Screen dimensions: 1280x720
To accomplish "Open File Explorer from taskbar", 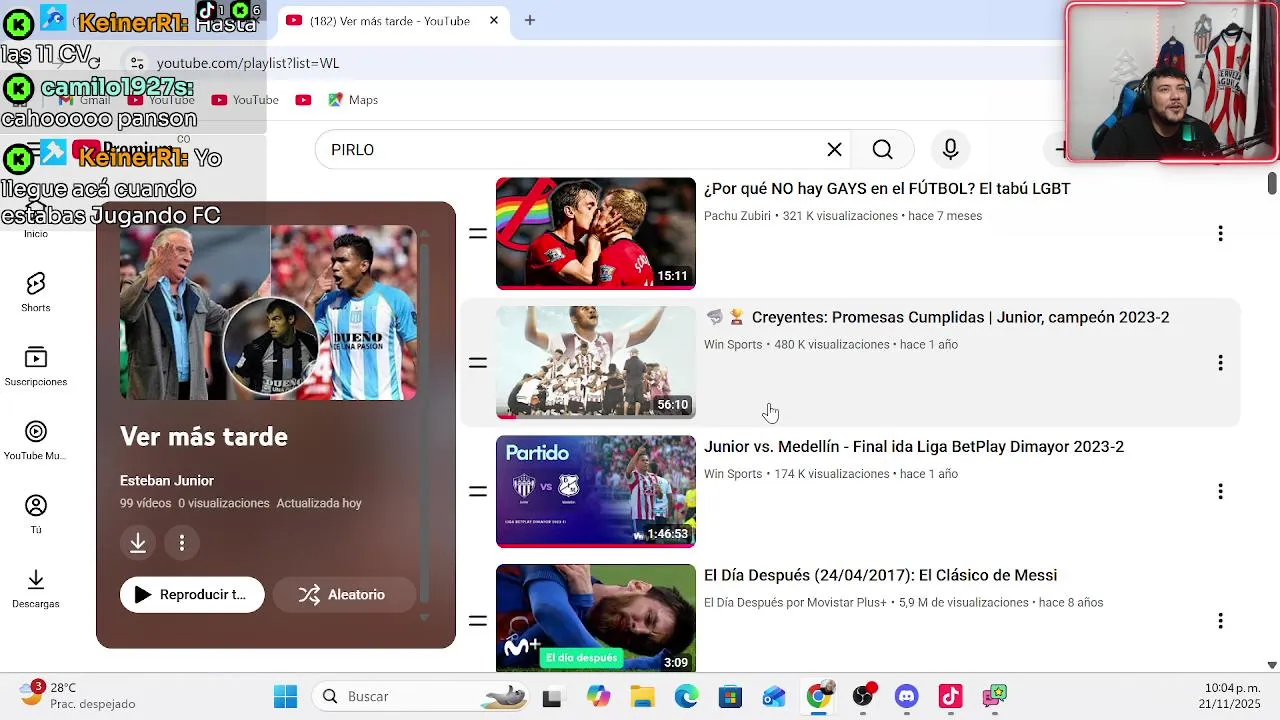I will (x=642, y=697).
